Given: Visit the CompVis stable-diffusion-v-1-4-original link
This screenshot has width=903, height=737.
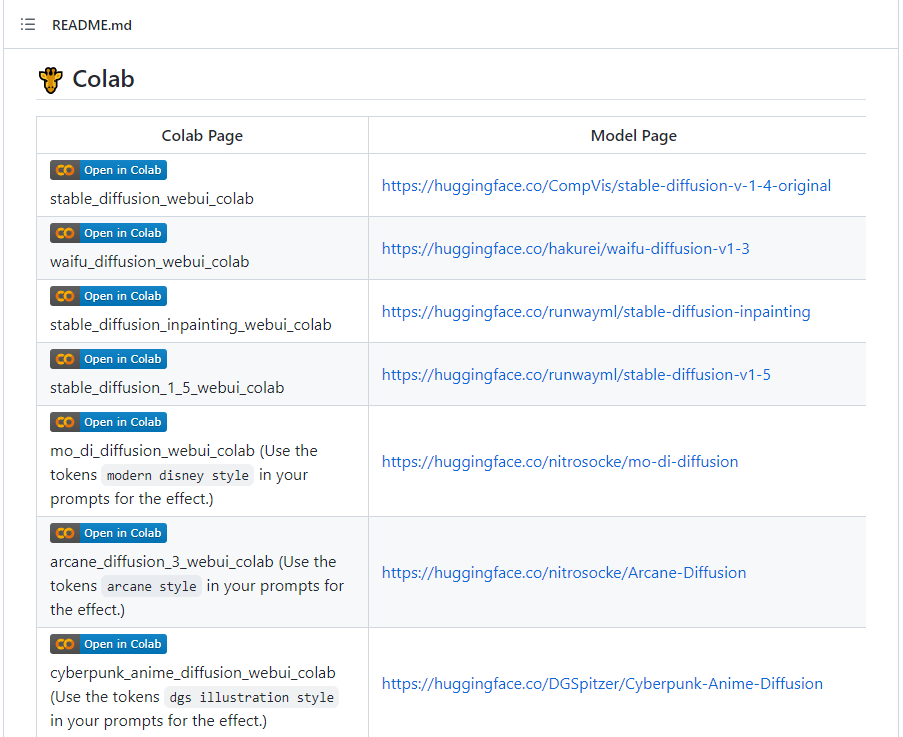Looking at the screenshot, I should tap(606, 185).
